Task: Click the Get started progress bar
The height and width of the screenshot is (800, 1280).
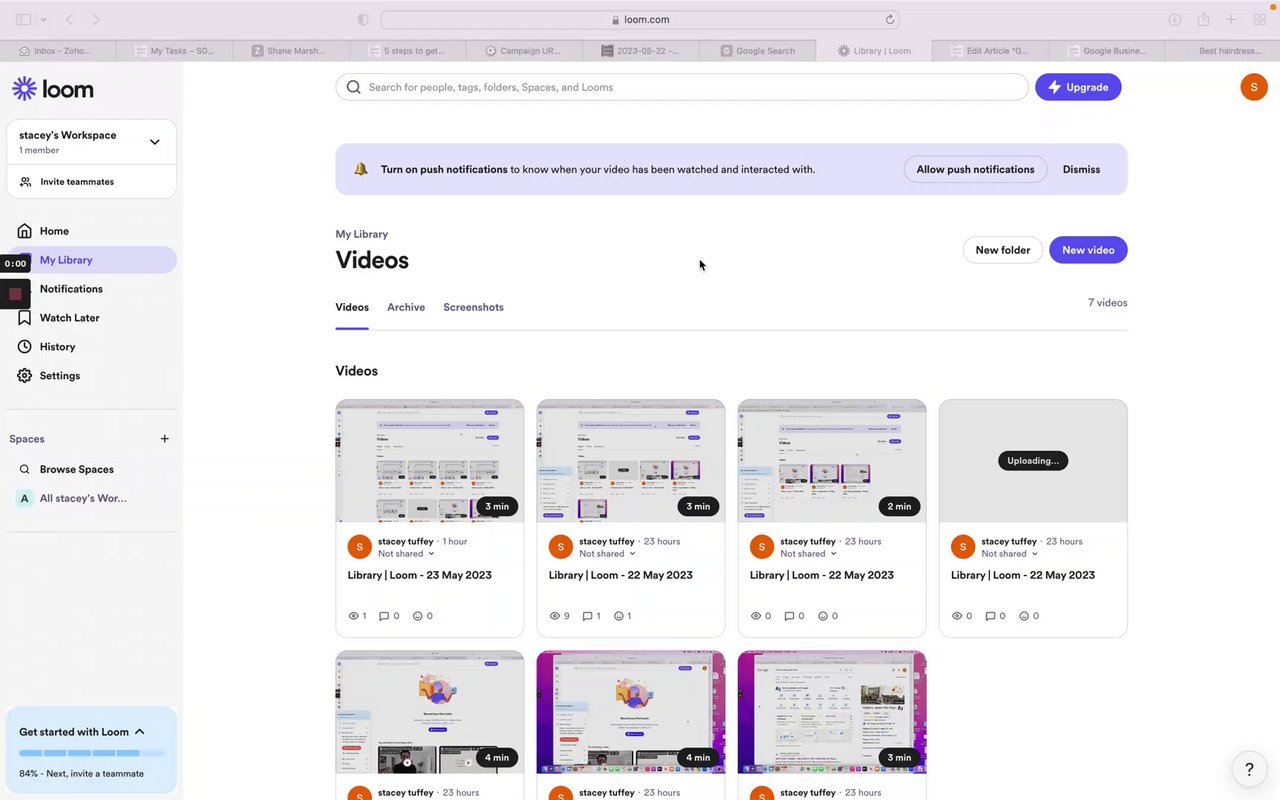Action: [91, 753]
